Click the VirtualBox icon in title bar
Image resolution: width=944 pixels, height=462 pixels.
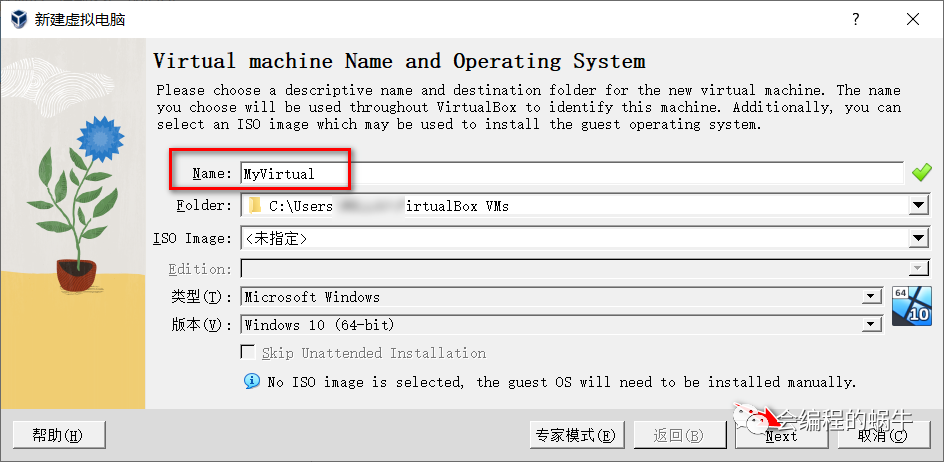pyautogui.click(x=19, y=19)
